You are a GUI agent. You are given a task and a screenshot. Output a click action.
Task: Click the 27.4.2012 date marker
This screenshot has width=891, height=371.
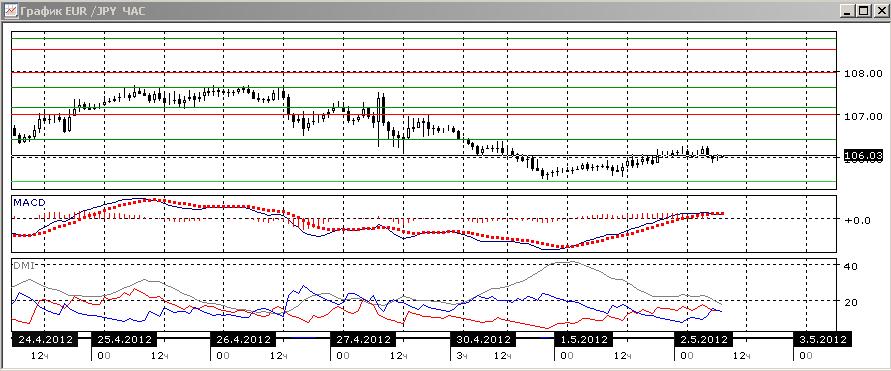362,339
